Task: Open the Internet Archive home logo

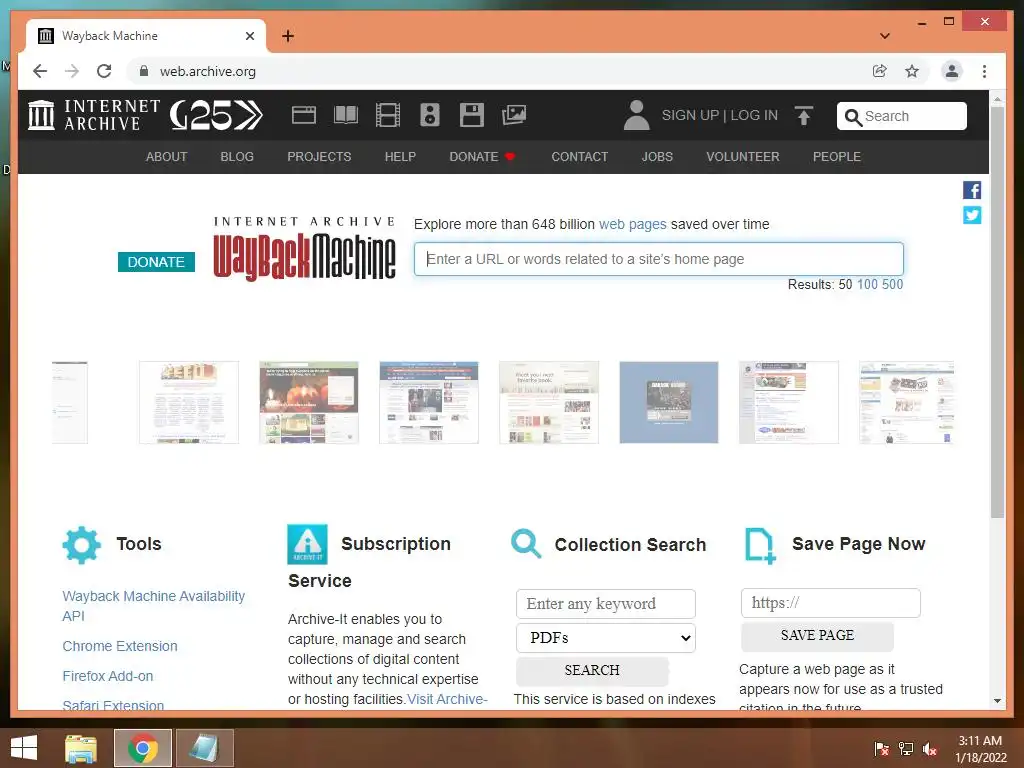Action: [93, 115]
